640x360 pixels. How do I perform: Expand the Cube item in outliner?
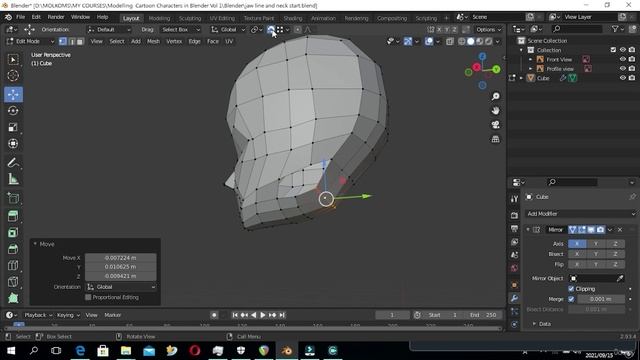point(521,78)
